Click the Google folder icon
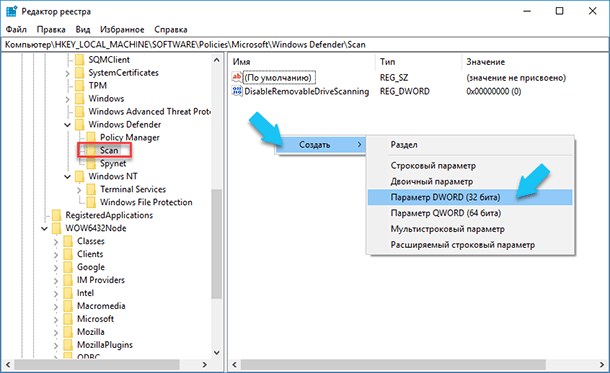The width and height of the screenshot is (610, 373). pyautogui.click(x=68, y=267)
